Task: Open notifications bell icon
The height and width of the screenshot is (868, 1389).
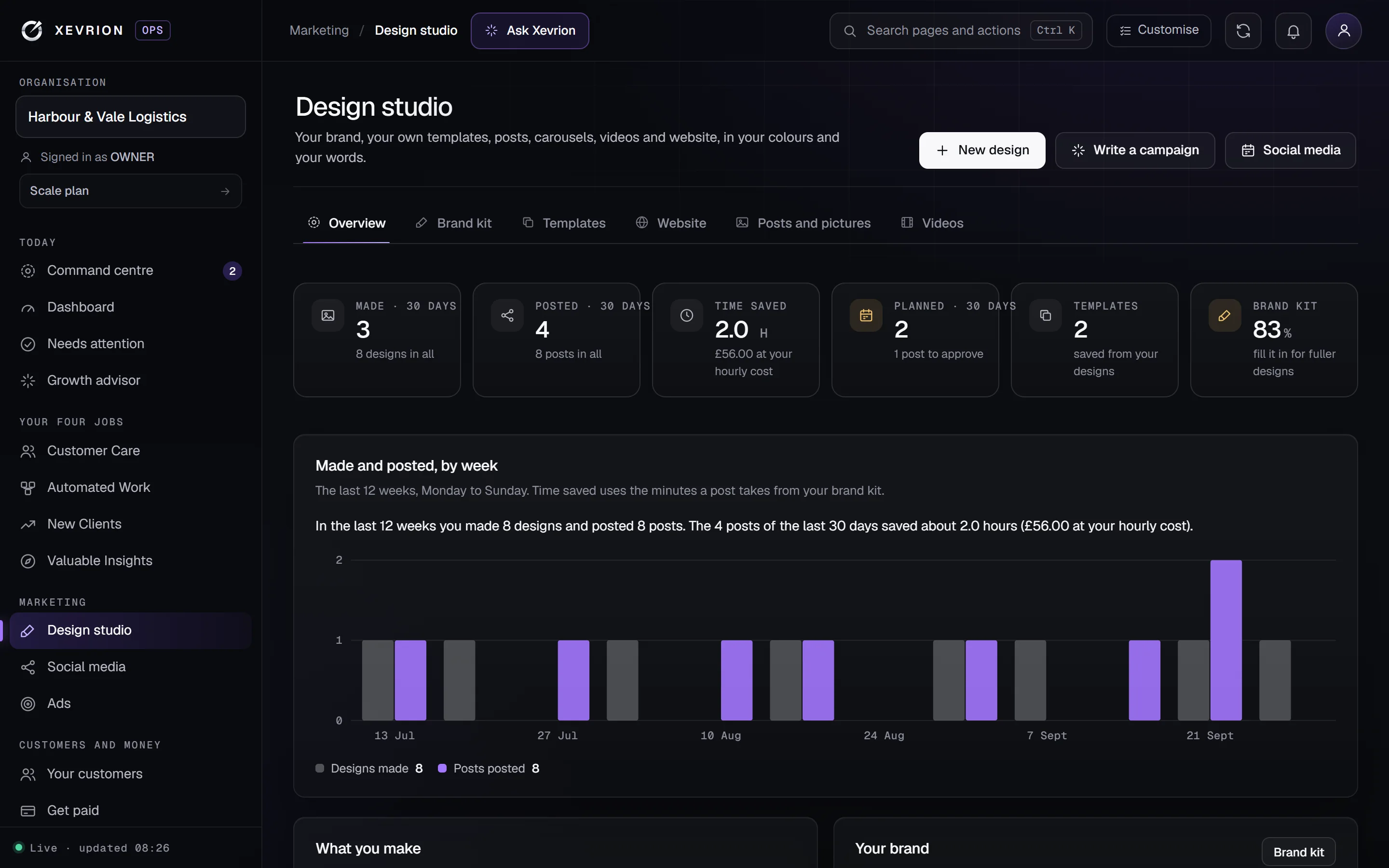Action: [1293, 30]
